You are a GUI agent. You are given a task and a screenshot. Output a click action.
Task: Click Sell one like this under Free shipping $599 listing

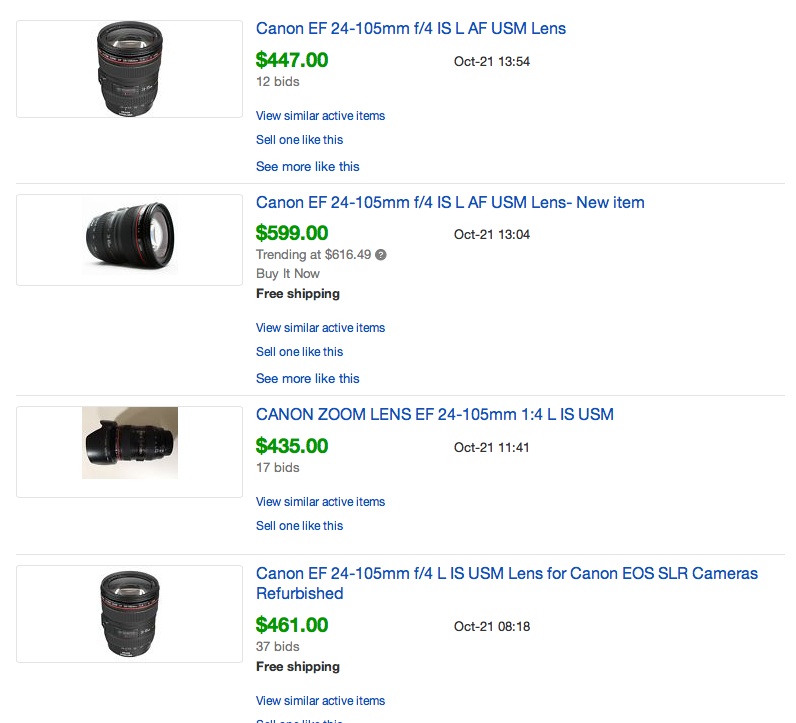click(300, 352)
